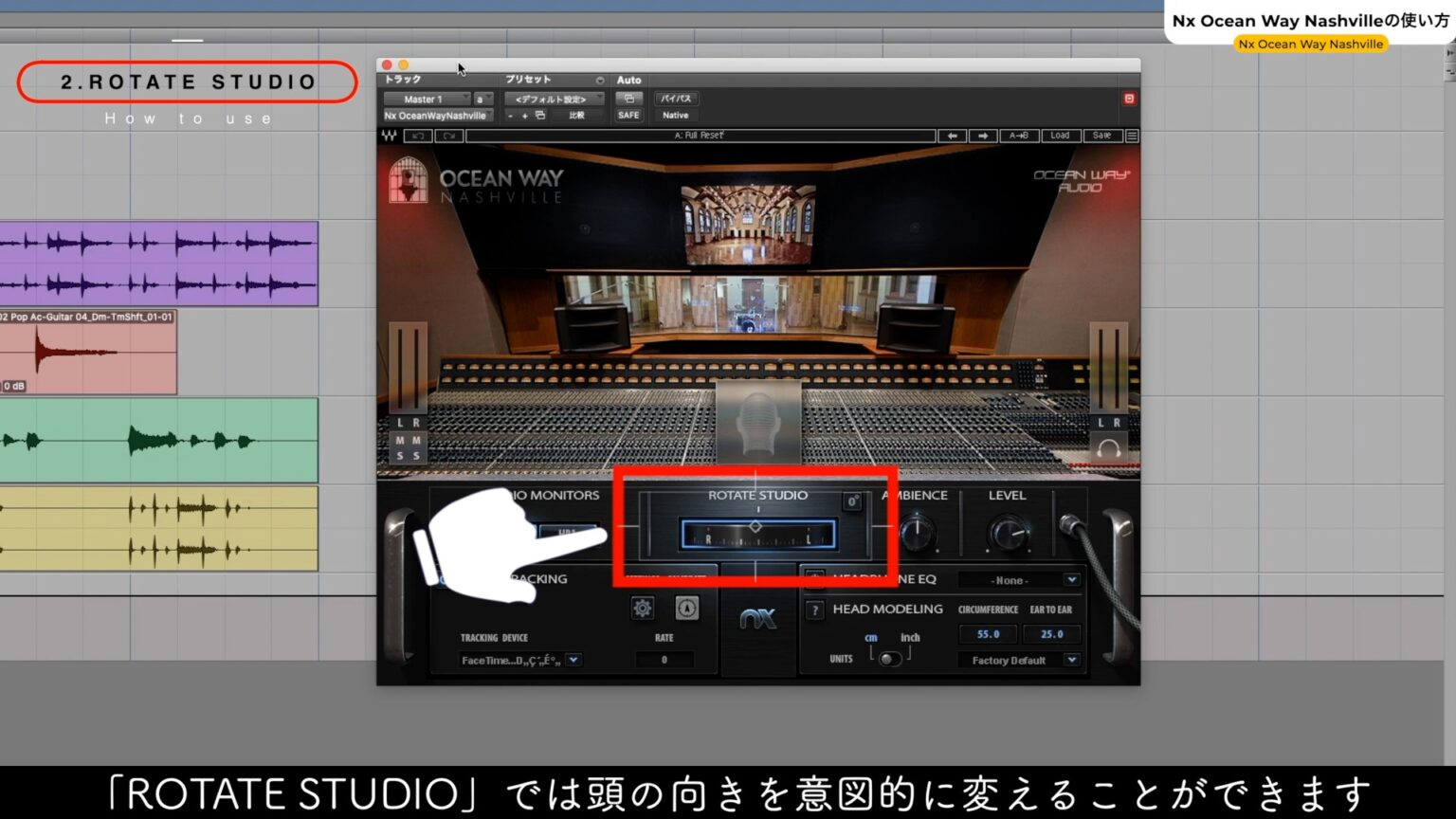Viewport: 1456px width, 819px height.
Task: Click the Head Modeling question mark help
Action: coord(814,610)
